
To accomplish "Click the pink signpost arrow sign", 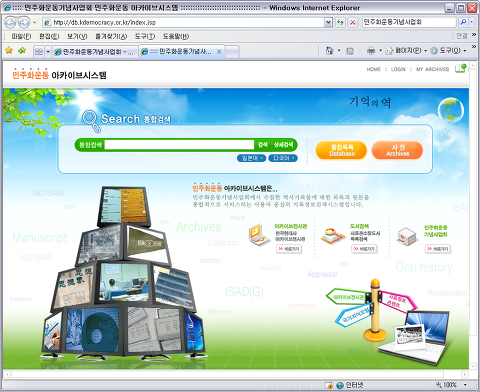I will coord(399,301).
